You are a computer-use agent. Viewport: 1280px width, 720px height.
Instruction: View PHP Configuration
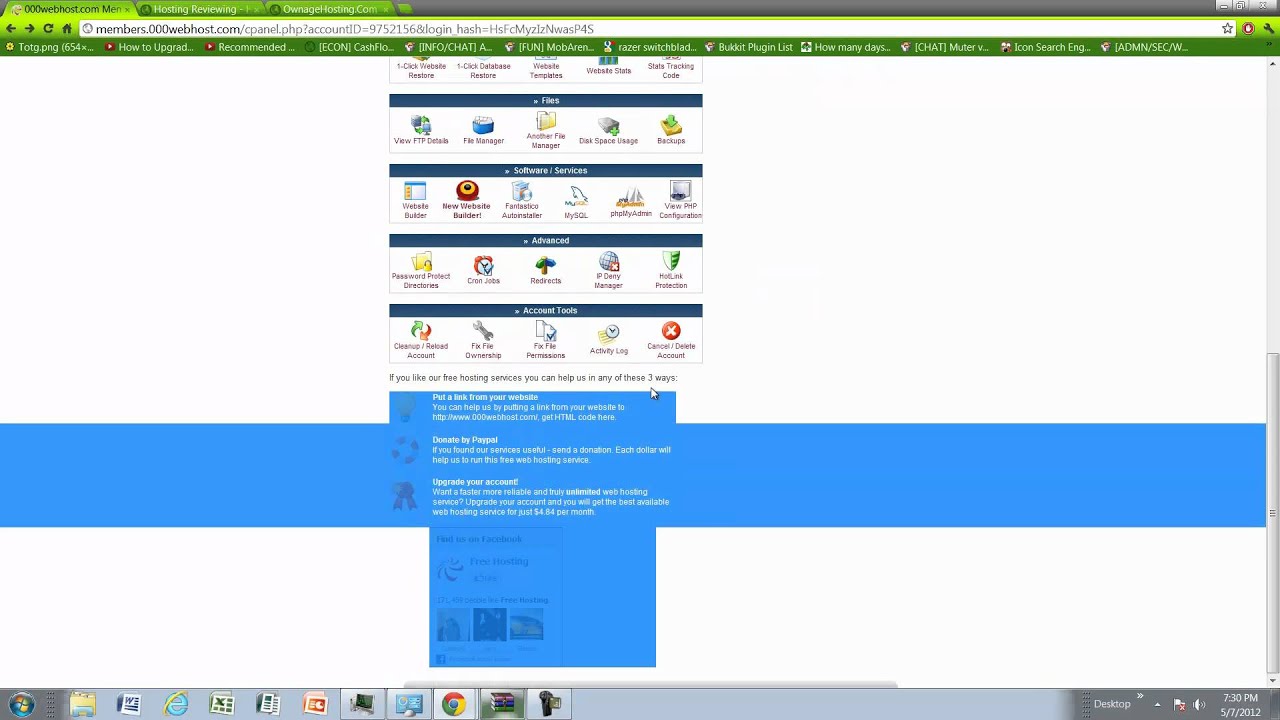680,200
